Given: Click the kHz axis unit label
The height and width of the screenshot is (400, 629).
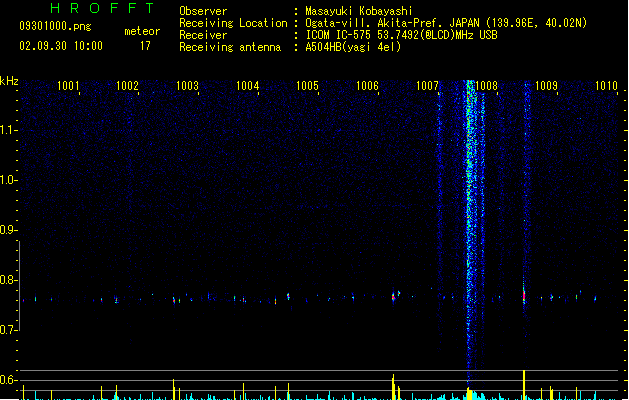Looking at the screenshot, I should [9, 81].
